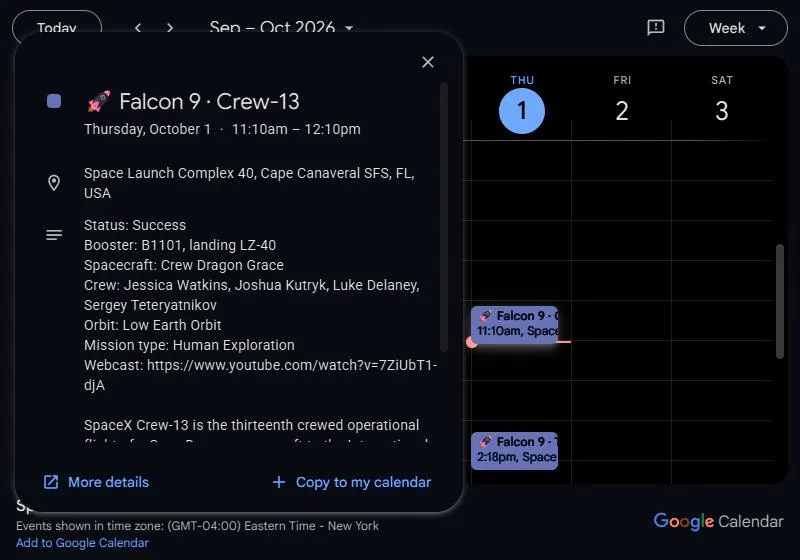Click Space Launch Complex 40 location text

tap(249, 183)
